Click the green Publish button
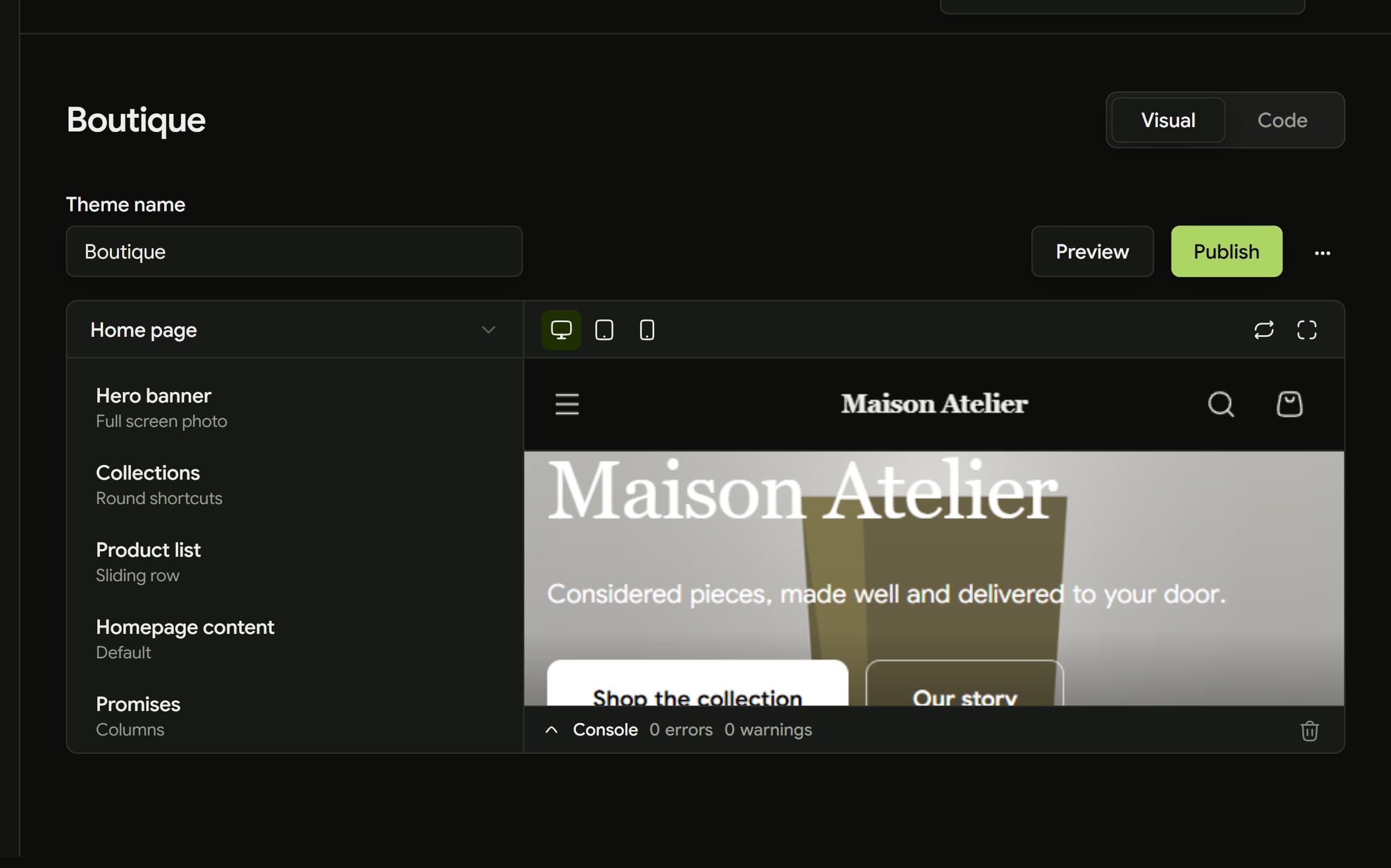The image size is (1391, 868). click(1226, 251)
